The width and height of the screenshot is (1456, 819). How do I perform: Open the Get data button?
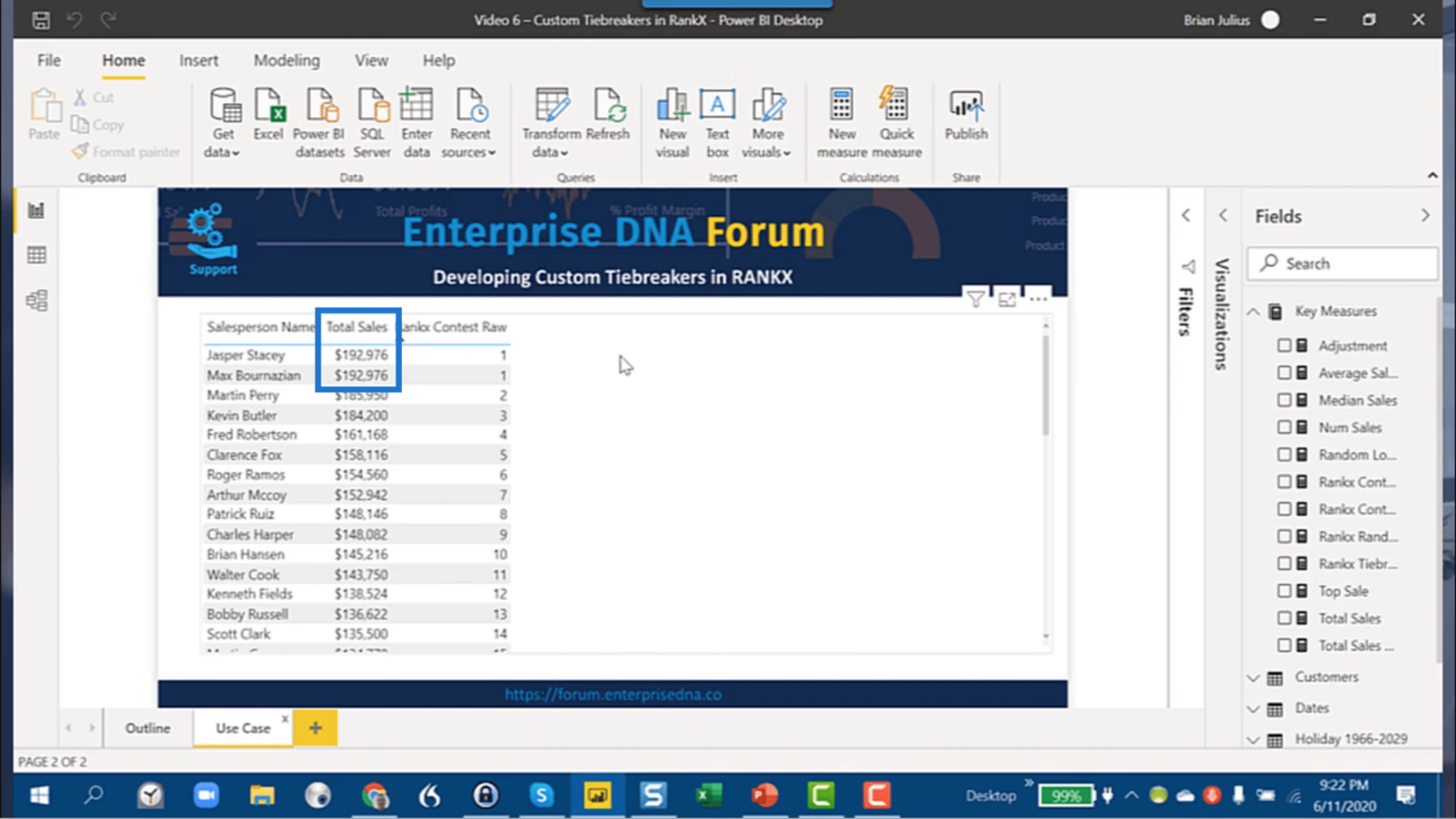[223, 122]
